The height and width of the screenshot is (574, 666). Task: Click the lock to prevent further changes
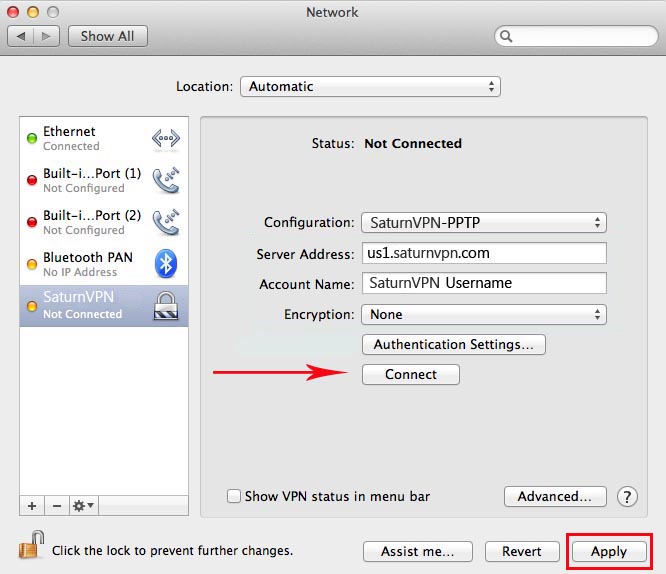click(x=32, y=545)
